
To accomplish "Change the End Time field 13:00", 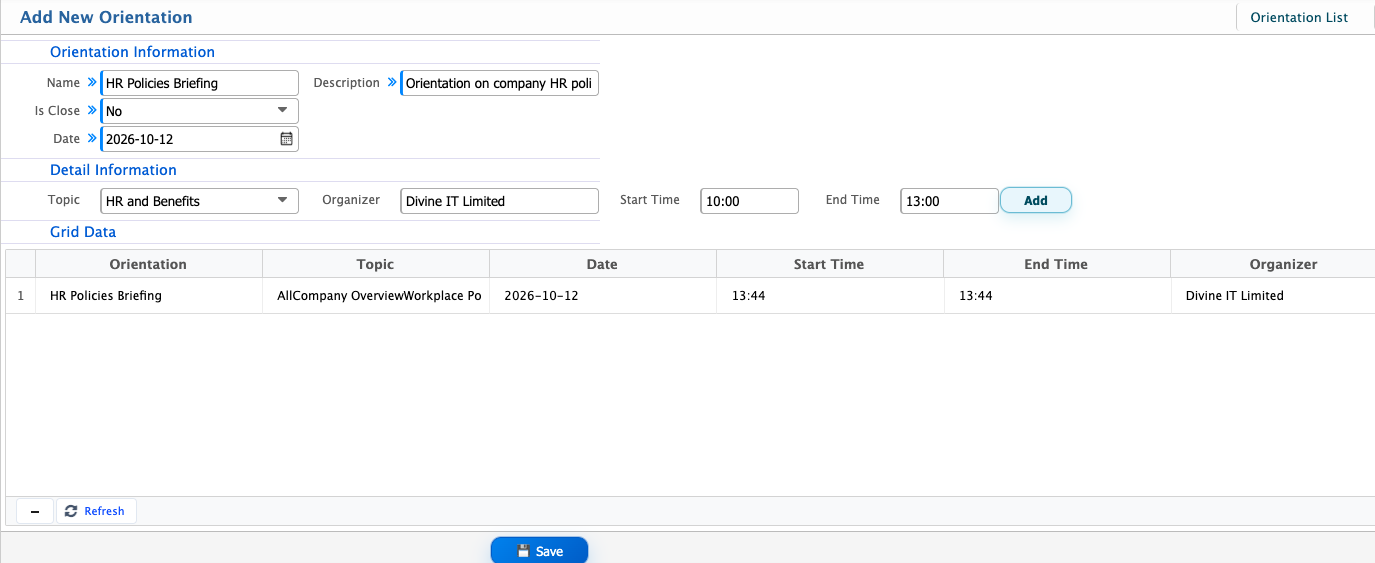I will pyautogui.click(x=950, y=201).
